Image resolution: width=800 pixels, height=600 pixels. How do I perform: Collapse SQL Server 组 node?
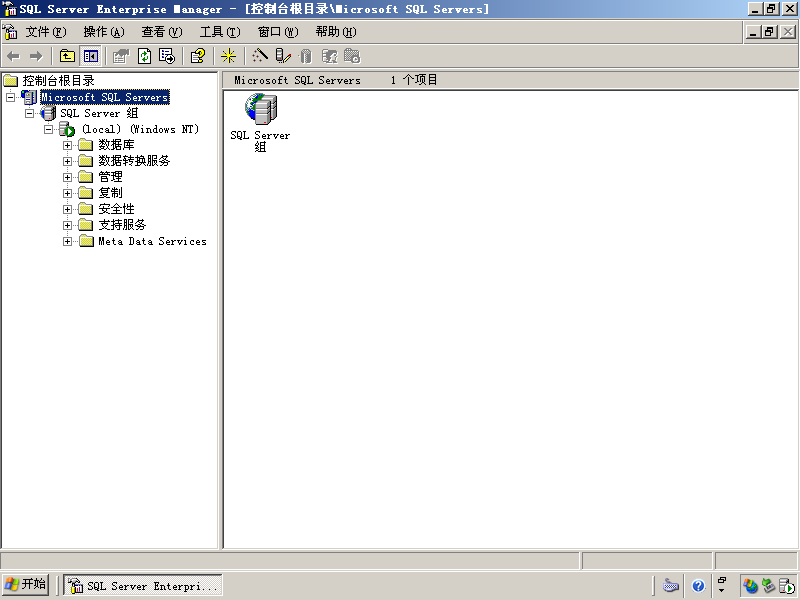[x=30, y=113]
